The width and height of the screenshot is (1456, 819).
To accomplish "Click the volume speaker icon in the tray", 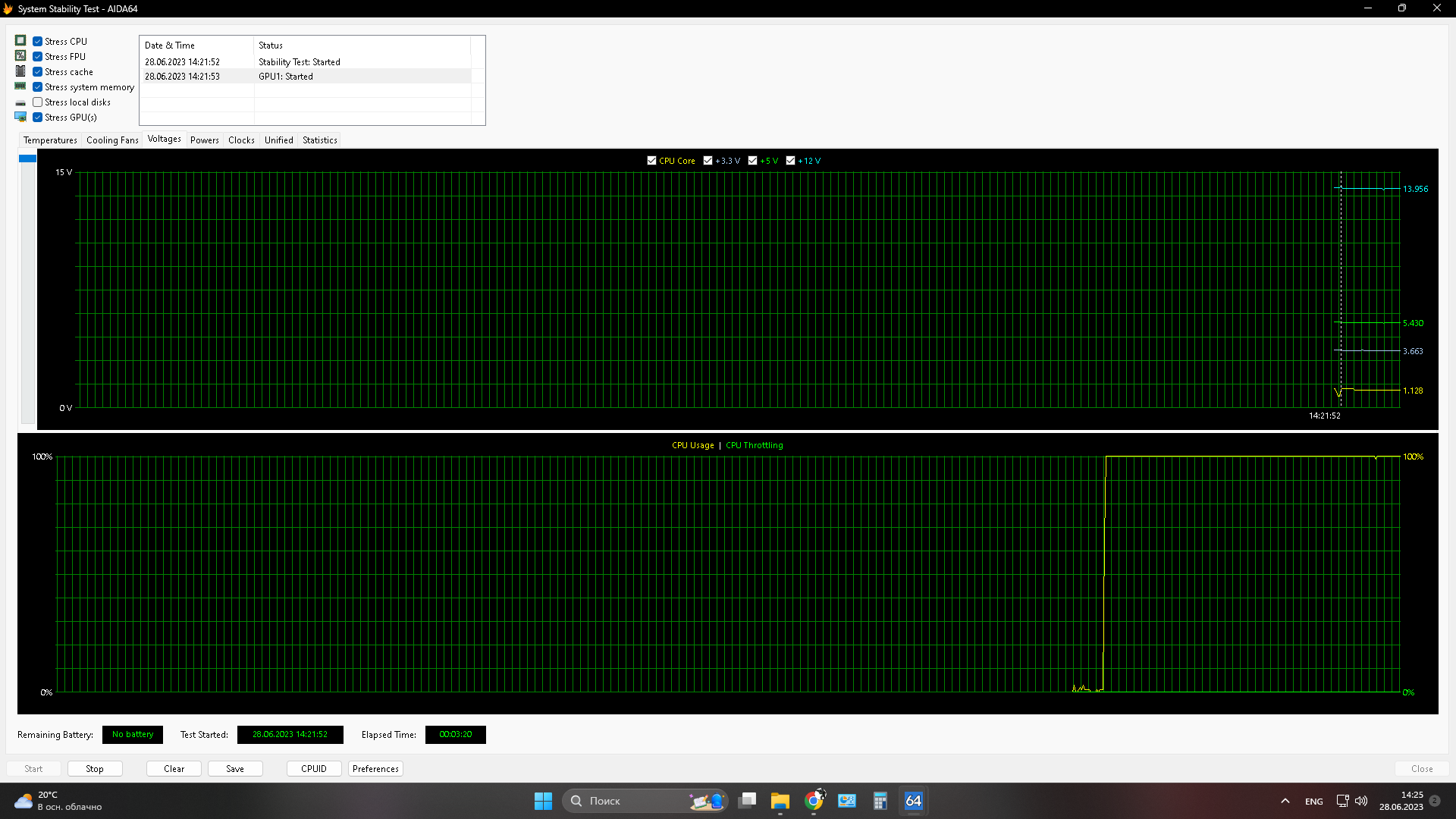I will coord(1361,801).
